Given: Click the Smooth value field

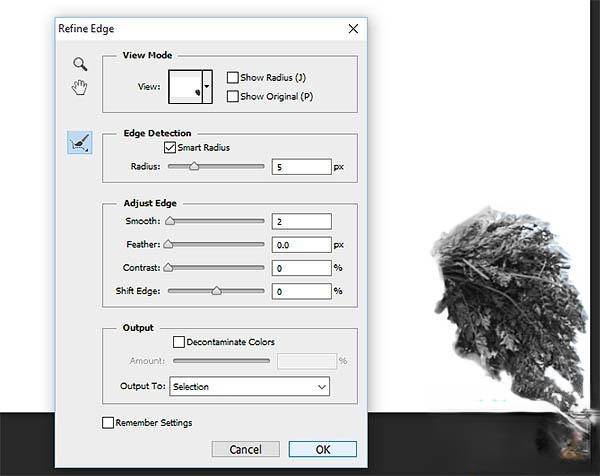Looking at the screenshot, I should click(300, 221).
